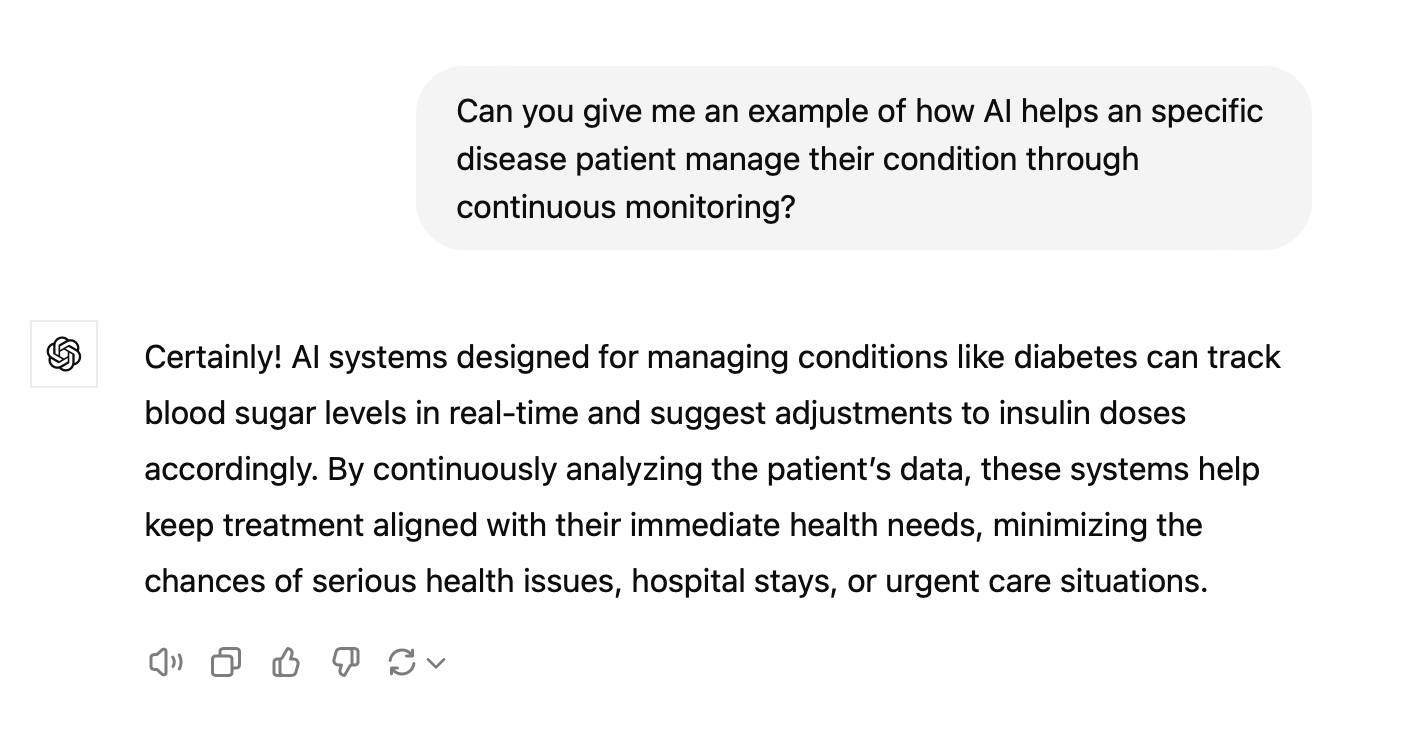
Task: Click the word "Certainly!" in the response
Action: (212, 358)
